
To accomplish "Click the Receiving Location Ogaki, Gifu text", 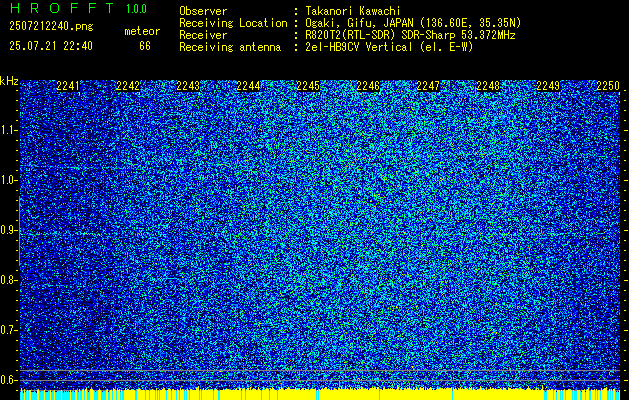I will pyautogui.click(x=413, y=23).
